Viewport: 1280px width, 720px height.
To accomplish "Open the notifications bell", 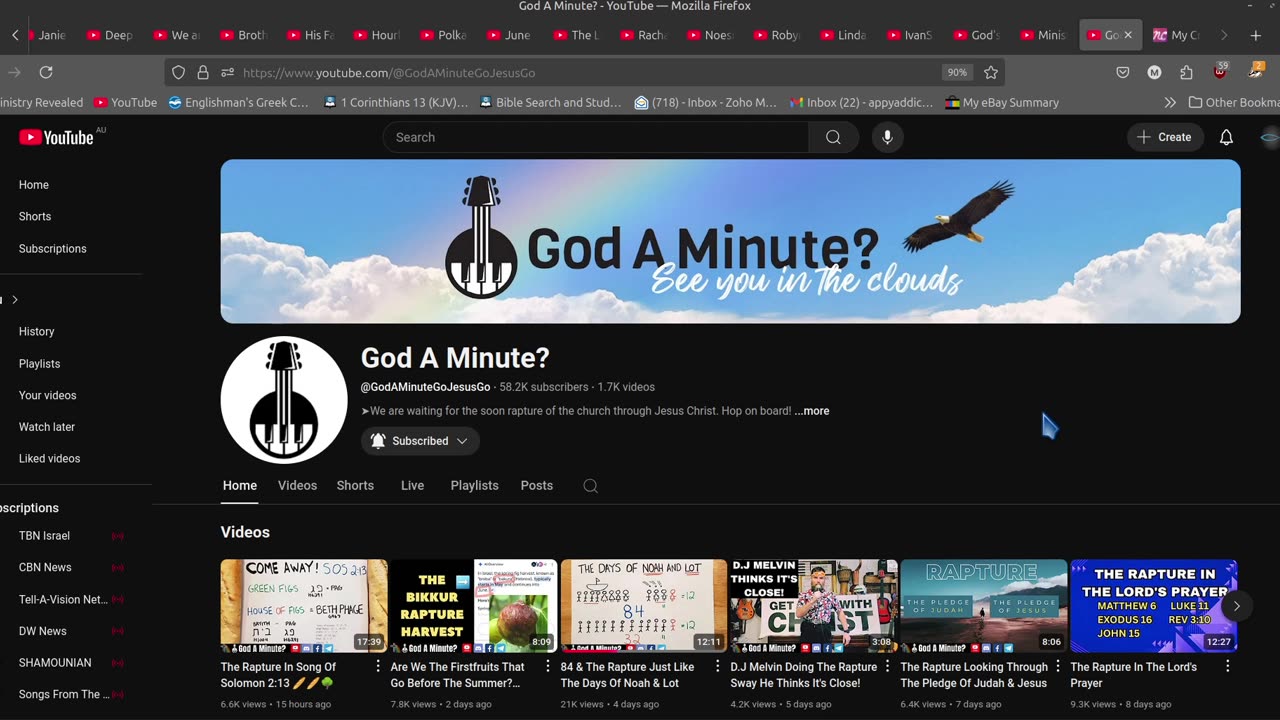I will pos(1226,137).
